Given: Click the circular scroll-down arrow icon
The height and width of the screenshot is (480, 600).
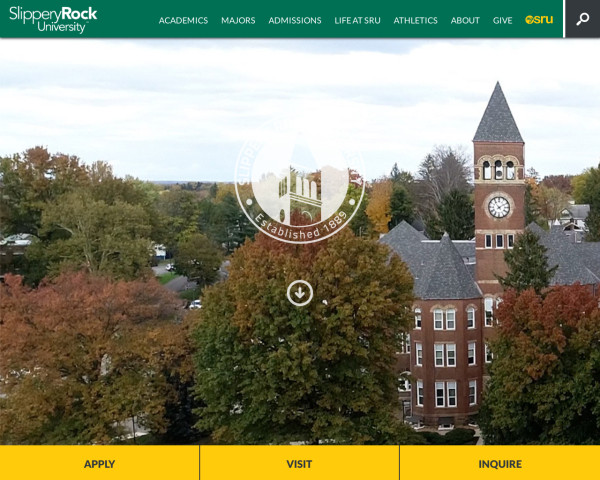Looking at the screenshot, I should tap(300, 293).
